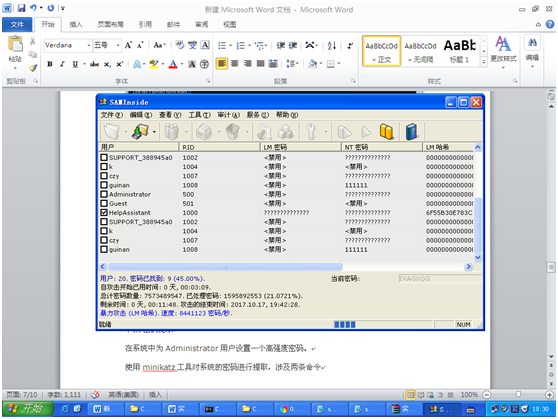558x419 pixels.
Task: Apply superscript formatting
Action: click(x=120, y=64)
